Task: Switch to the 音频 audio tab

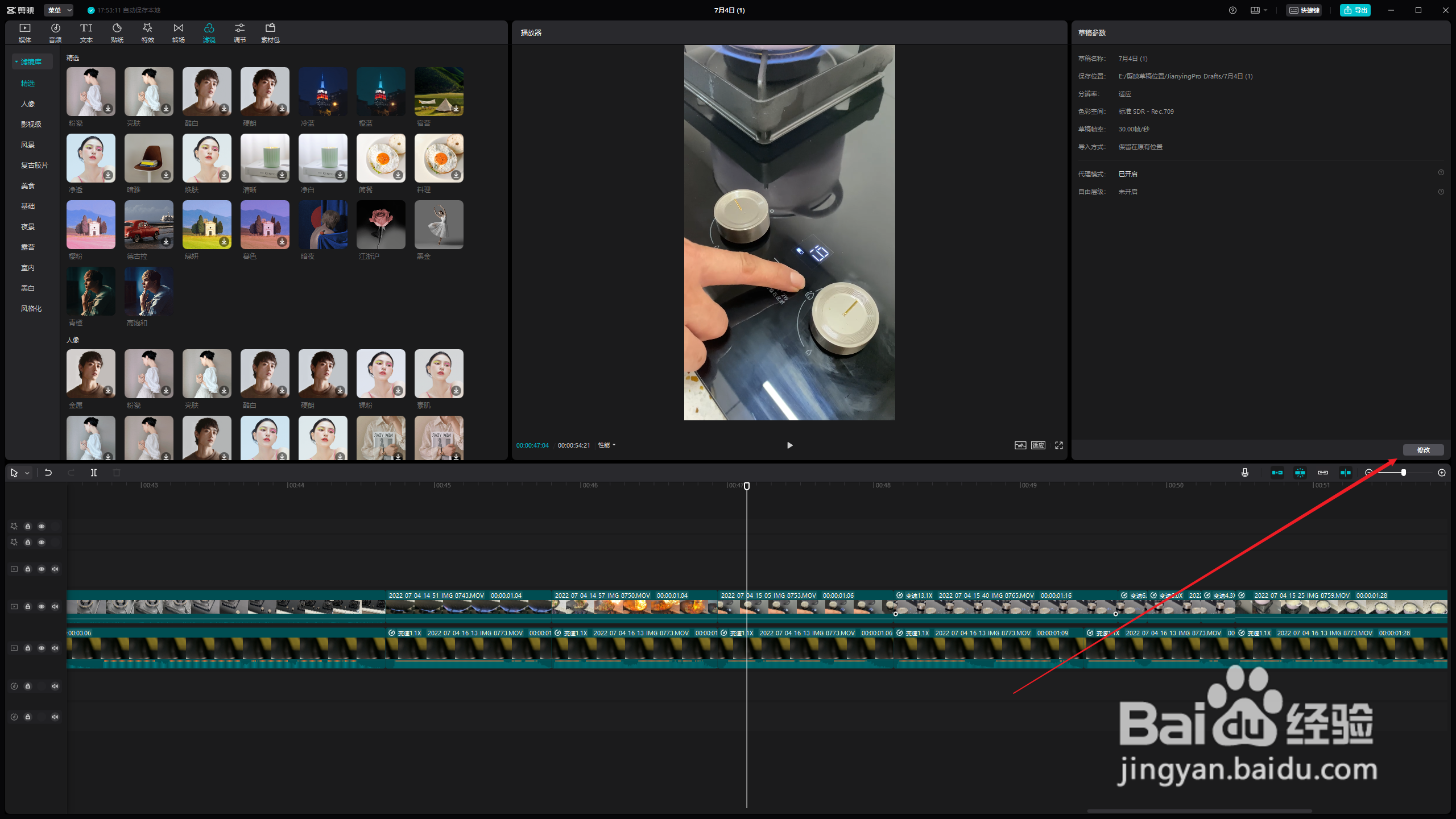Action: click(55, 32)
